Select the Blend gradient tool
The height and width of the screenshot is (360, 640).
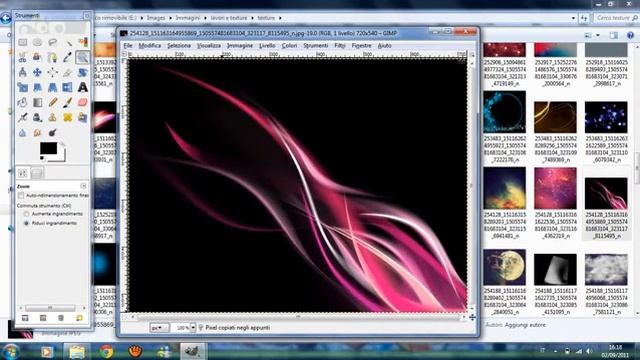tap(37, 102)
